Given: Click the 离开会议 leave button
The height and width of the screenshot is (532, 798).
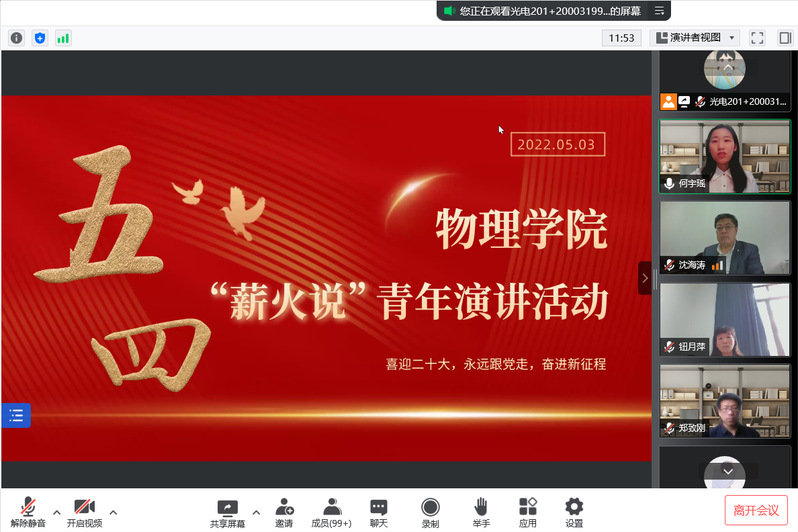Looking at the screenshot, I should (756, 510).
